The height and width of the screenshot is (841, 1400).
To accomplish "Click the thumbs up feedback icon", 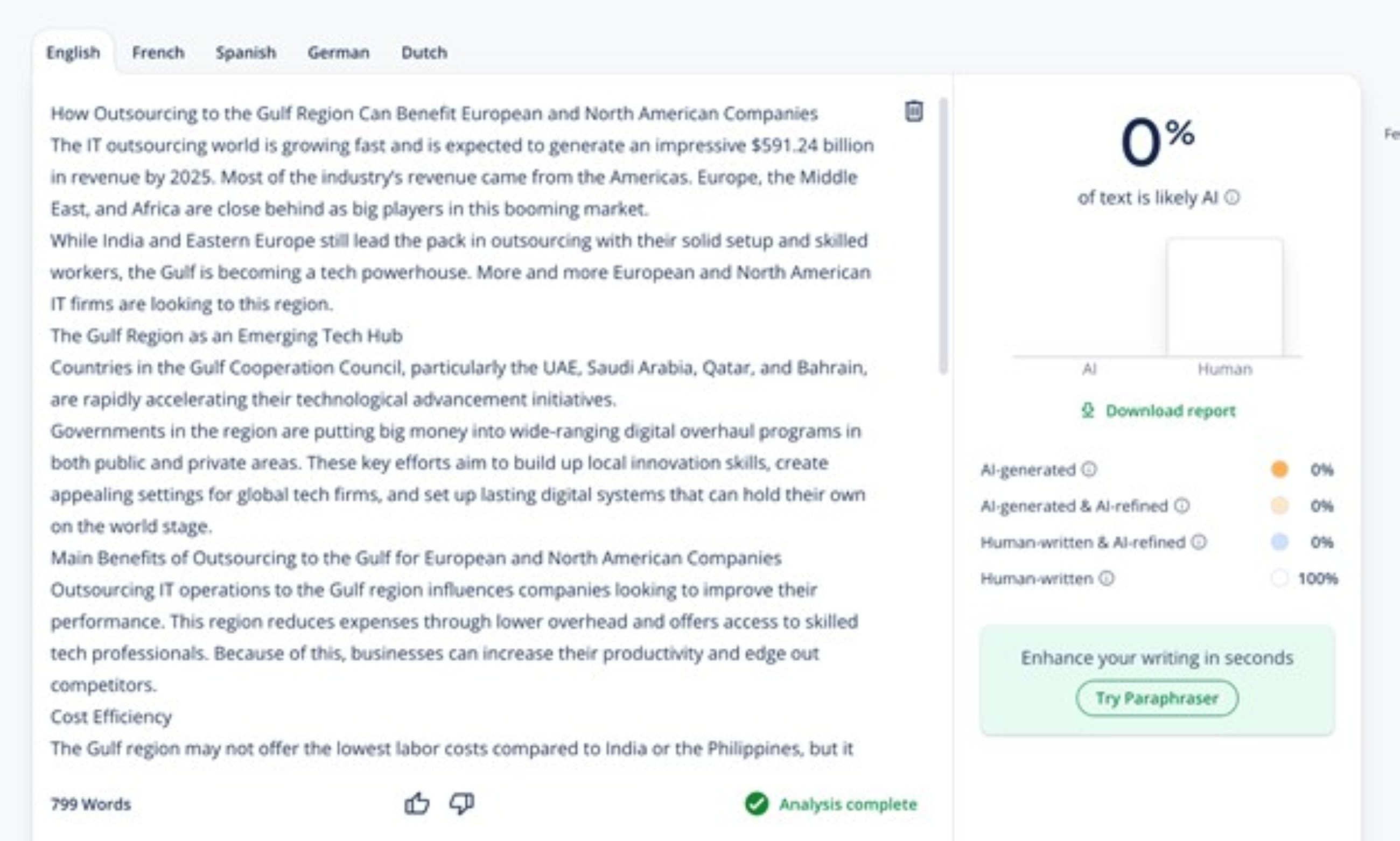I will (x=417, y=804).
